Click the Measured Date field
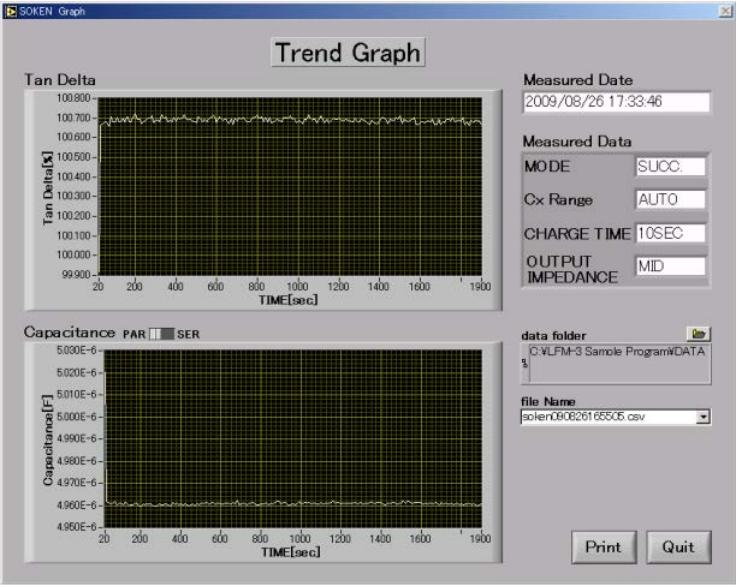 click(x=616, y=102)
